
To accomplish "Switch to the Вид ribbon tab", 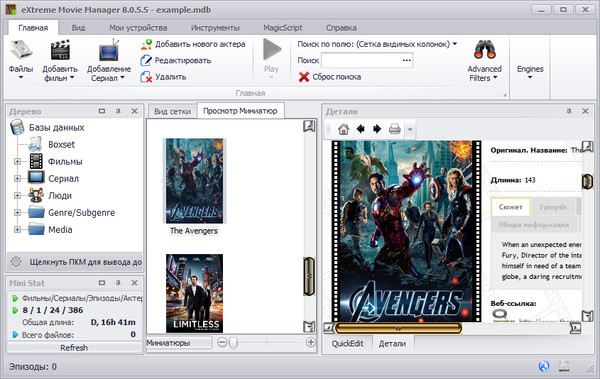I will tap(78, 28).
